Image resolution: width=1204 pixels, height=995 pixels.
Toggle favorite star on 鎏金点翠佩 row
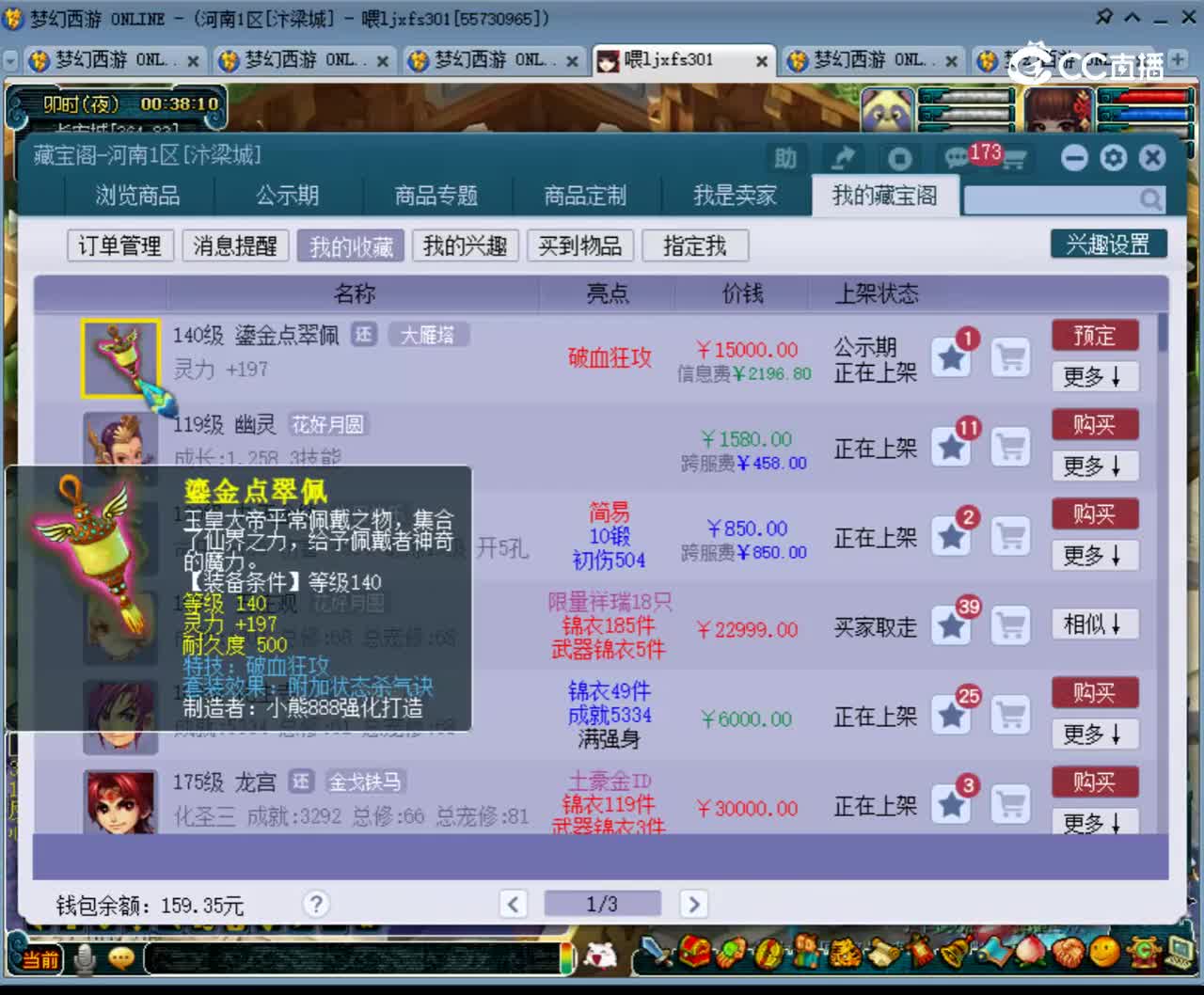tap(952, 357)
